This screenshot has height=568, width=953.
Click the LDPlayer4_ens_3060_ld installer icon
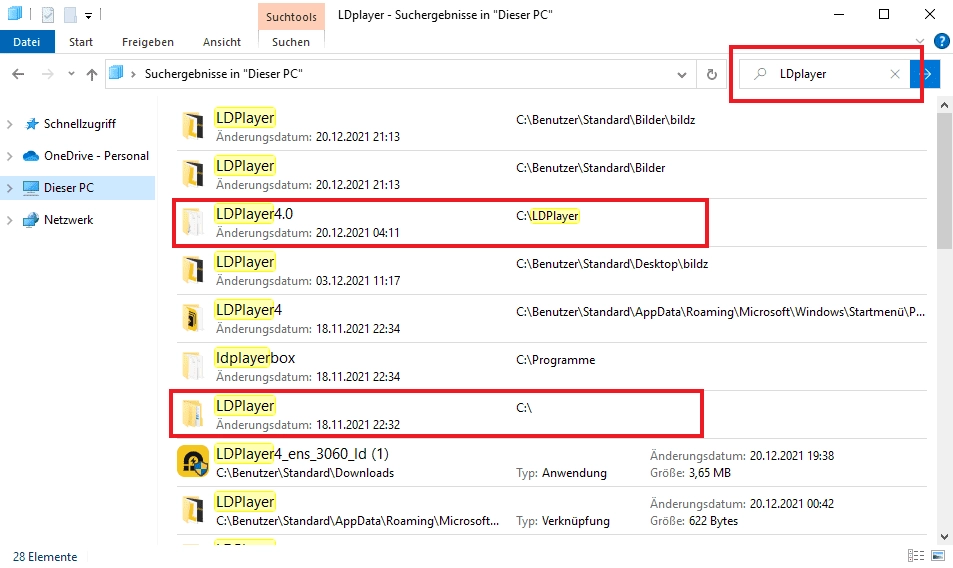pyautogui.click(x=193, y=461)
